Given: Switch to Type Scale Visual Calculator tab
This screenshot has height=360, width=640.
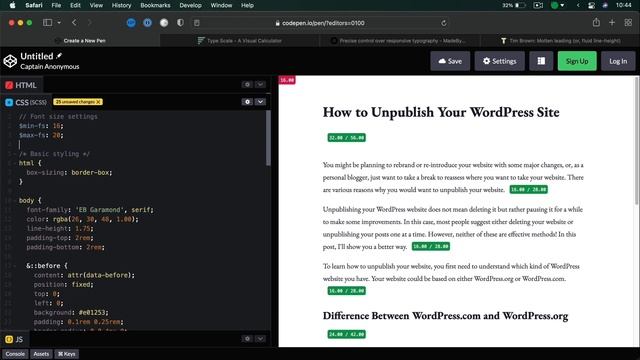Looking at the screenshot, I should click(x=240, y=40).
